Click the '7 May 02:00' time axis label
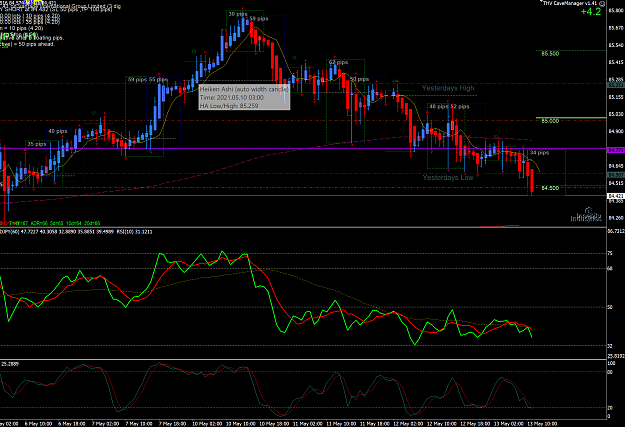The height and width of the screenshot is (427, 625). 106,423
